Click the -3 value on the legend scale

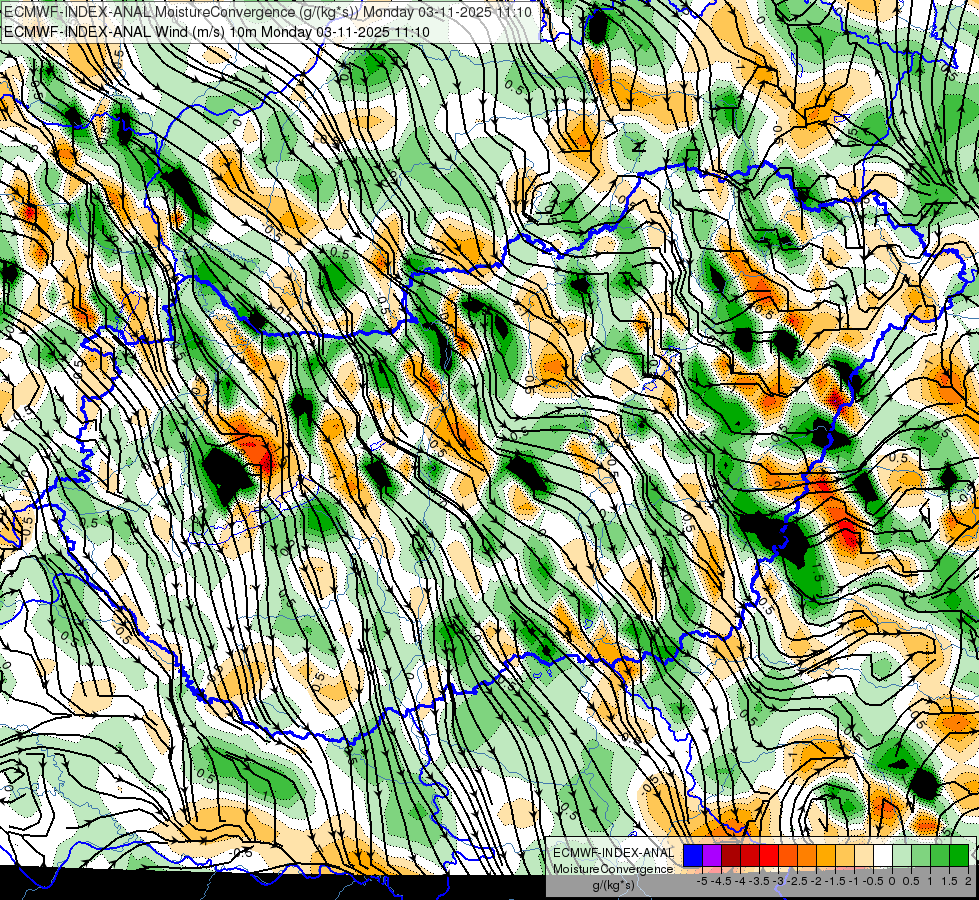[x=779, y=881]
